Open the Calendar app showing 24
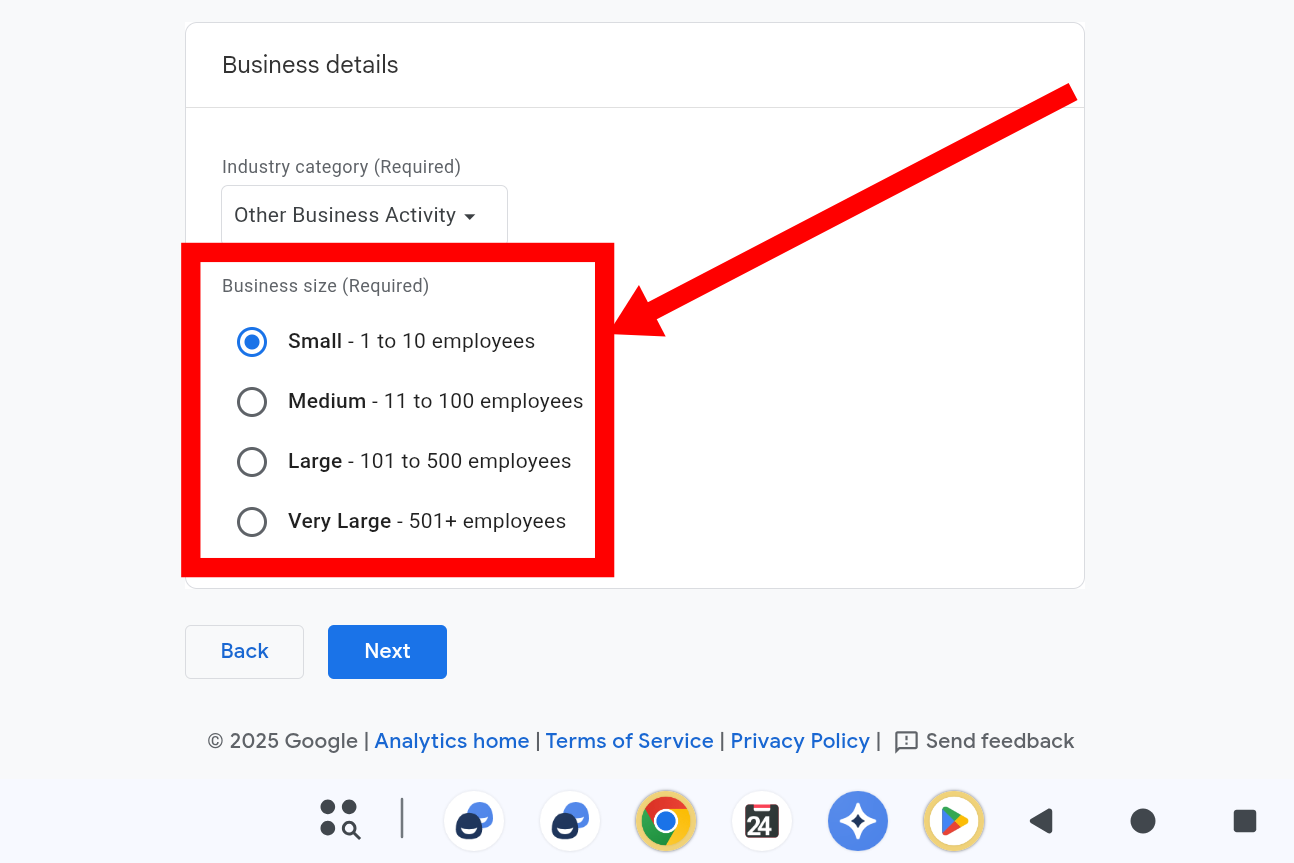 (761, 821)
